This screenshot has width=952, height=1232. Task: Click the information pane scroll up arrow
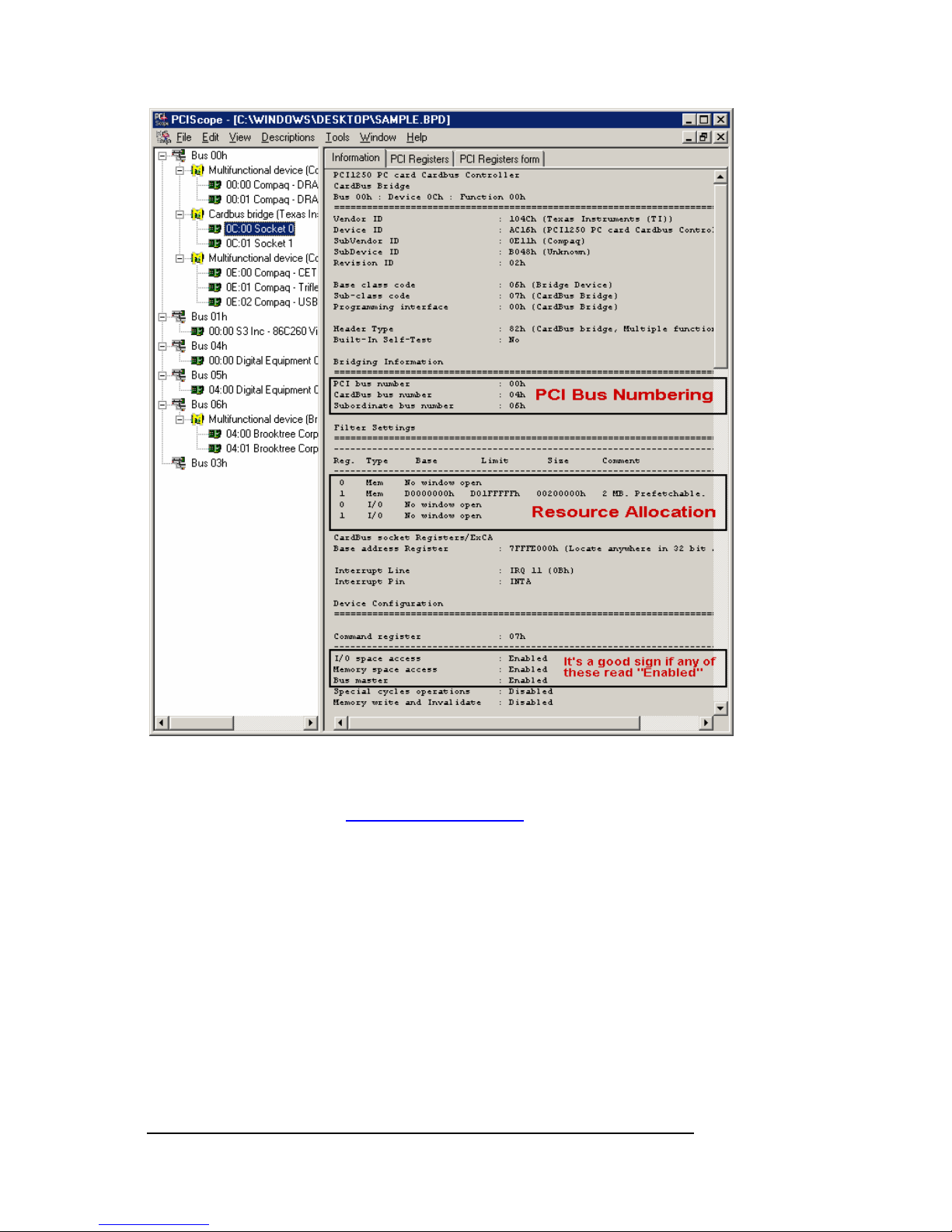tap(720, 176)
